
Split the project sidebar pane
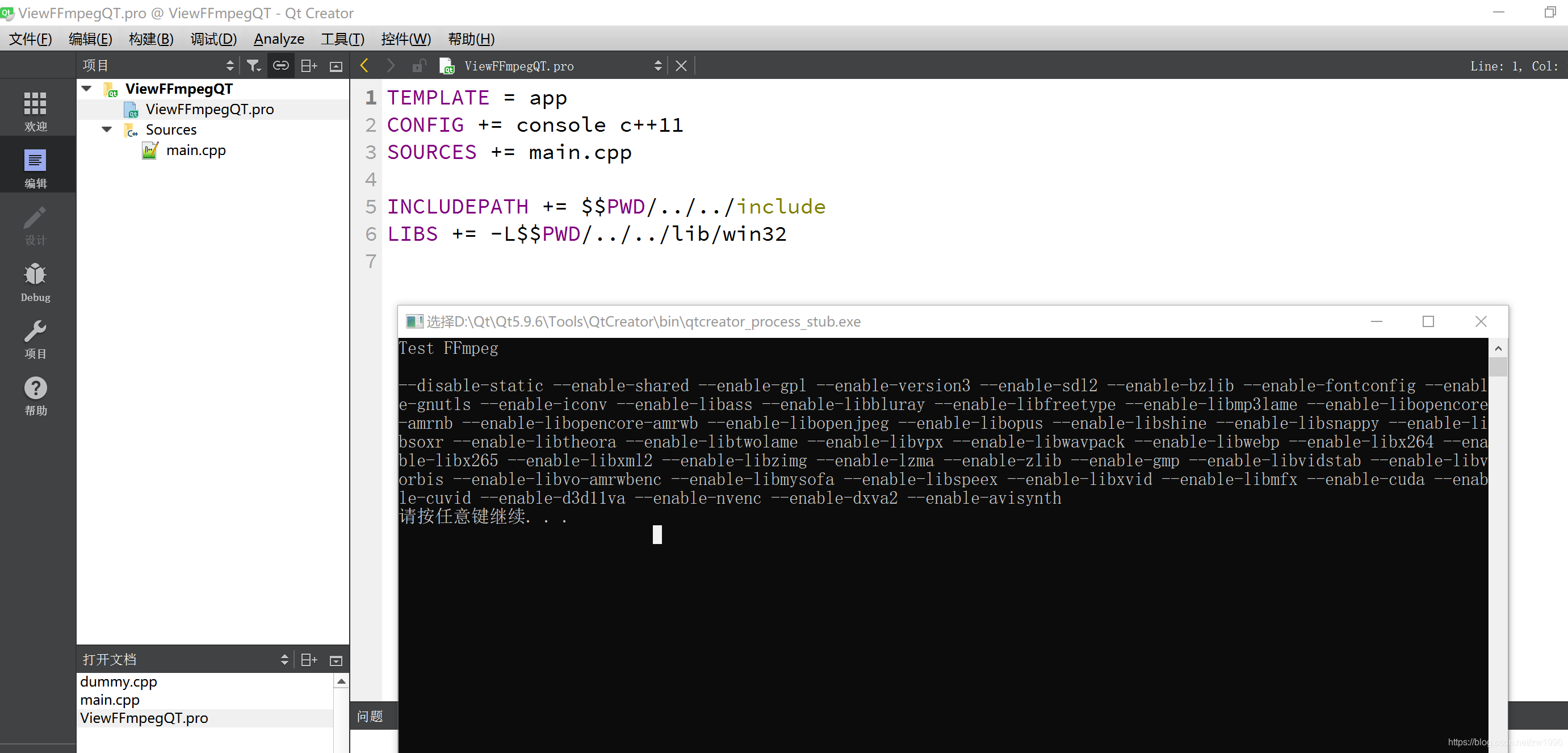click(309, 66)
